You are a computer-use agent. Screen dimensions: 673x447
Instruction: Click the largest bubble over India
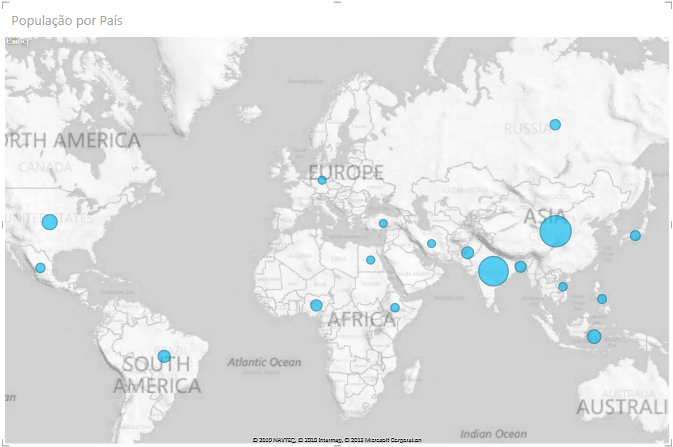pyautogui.click(x=493, y=271)
